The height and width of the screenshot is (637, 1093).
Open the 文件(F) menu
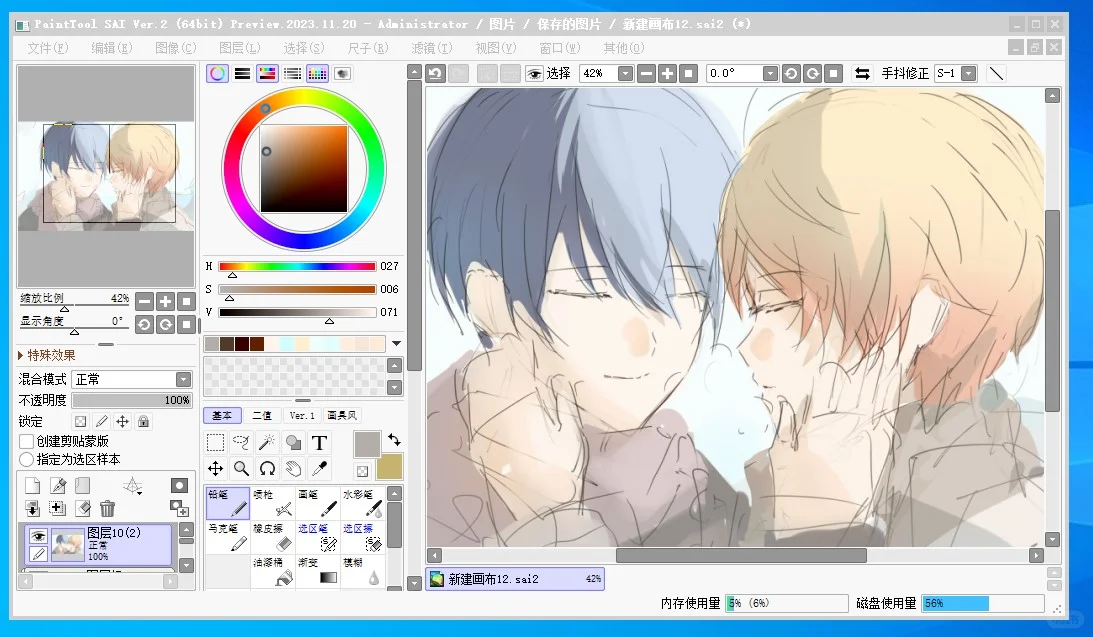pos(47,47)
